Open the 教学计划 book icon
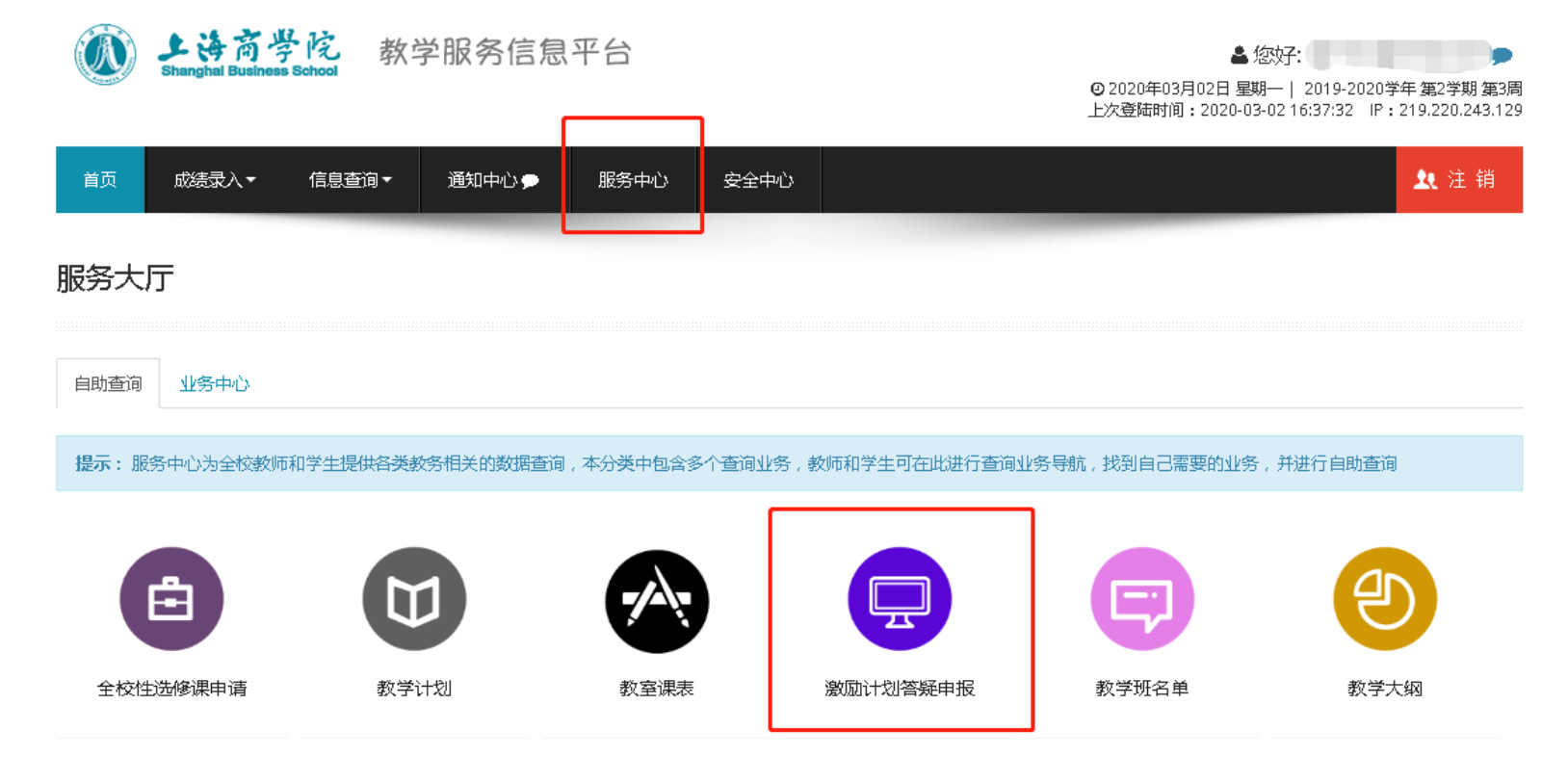 click(x=414, y=599)
